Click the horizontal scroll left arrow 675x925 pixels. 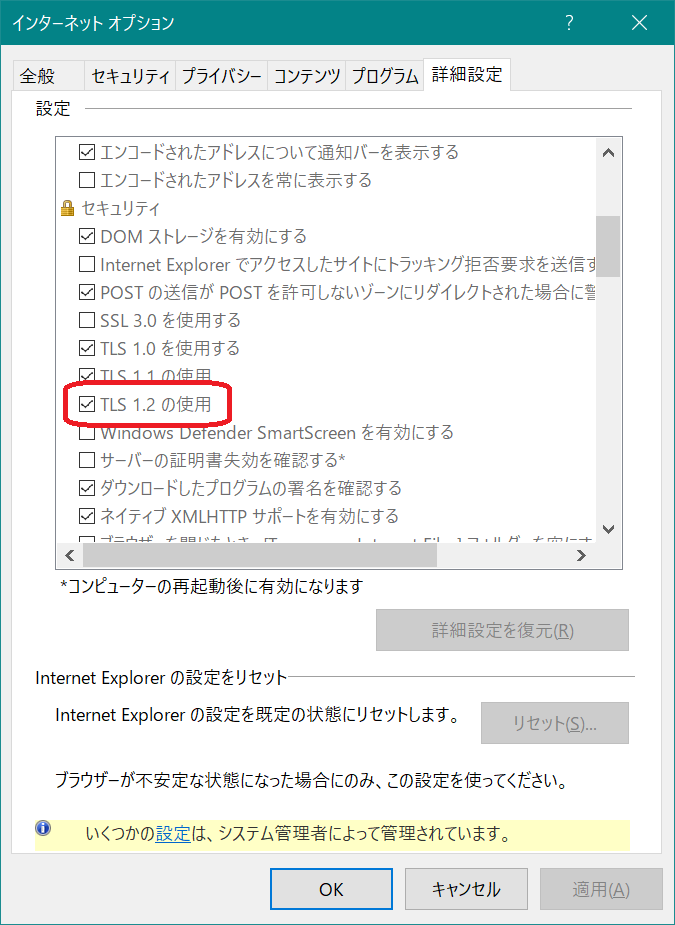pyautogui.click(x=70, y=555)
